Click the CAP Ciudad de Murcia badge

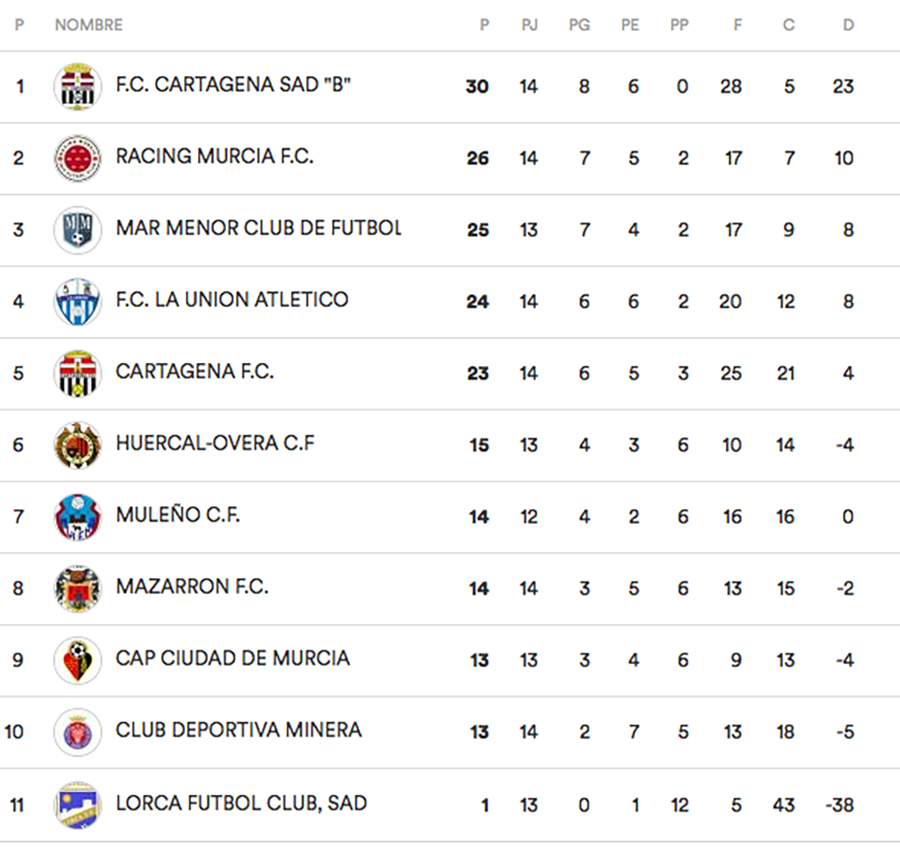[77, 660]
